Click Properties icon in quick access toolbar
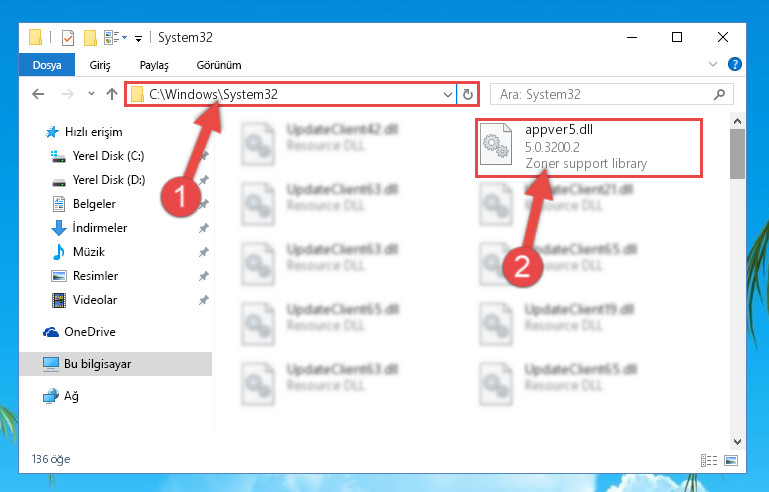The image size is (769, 492). coord(68,38)
